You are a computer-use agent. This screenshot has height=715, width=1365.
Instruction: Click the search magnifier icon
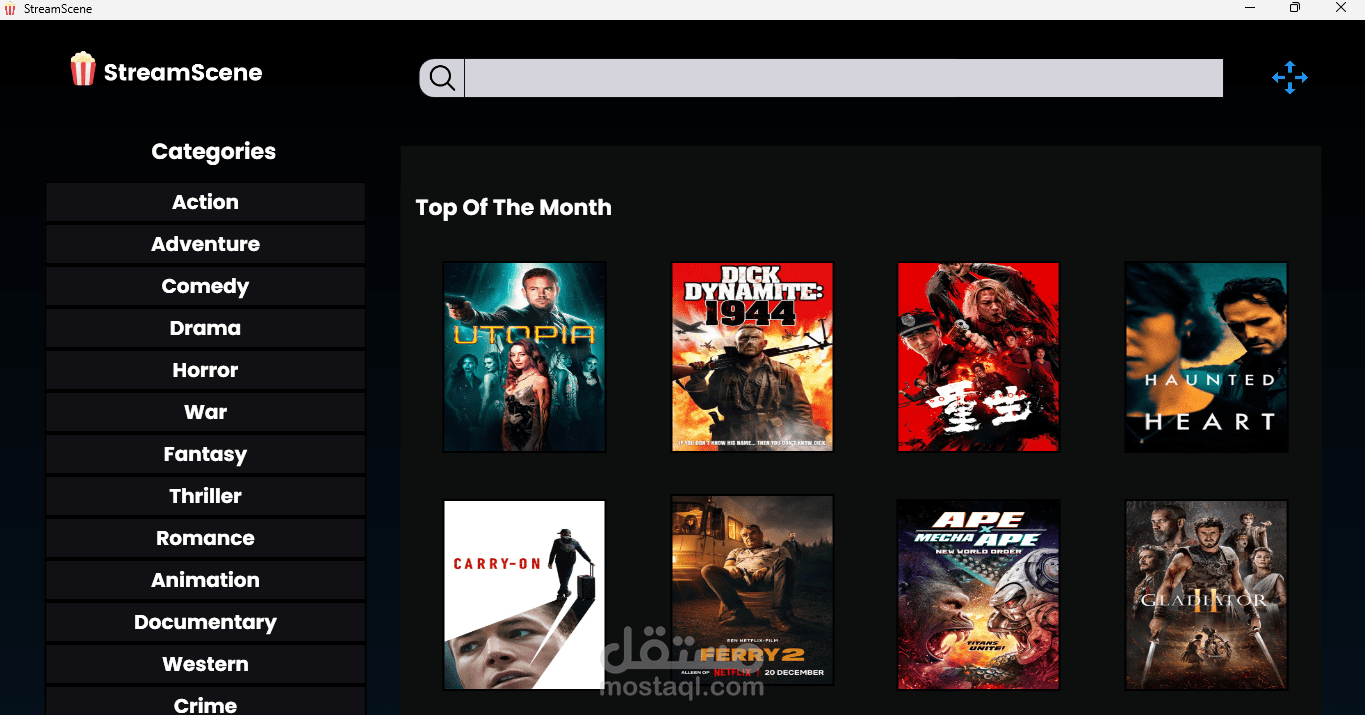[442, 78]
